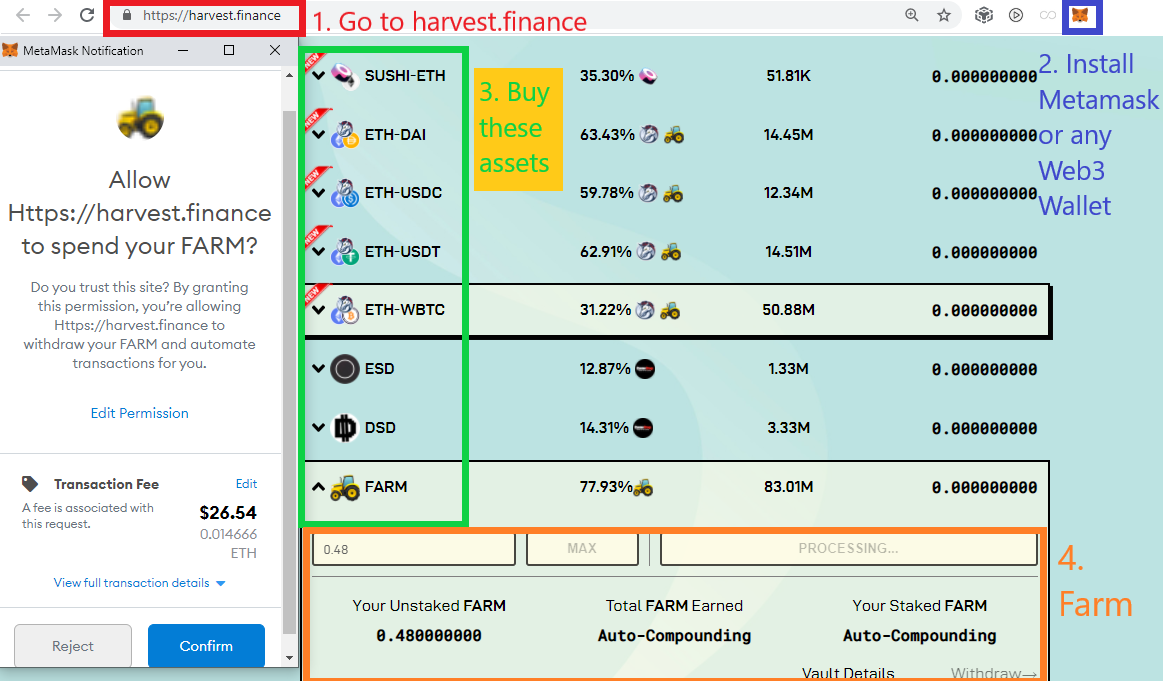Click the browser back arrow

point(23,15)
